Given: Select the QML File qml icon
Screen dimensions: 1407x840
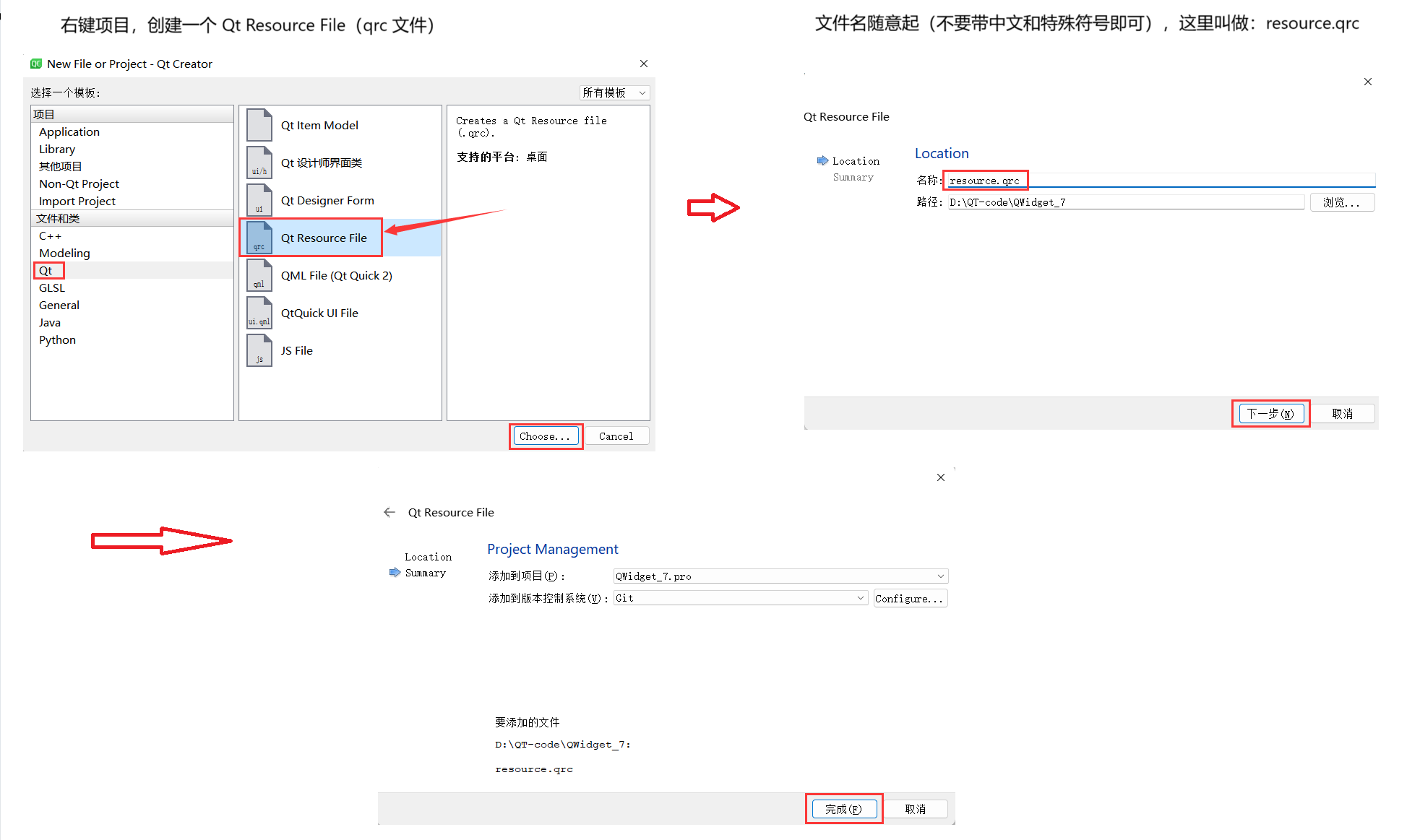Looking at the screenshot, I should click(x=259, y=275).
